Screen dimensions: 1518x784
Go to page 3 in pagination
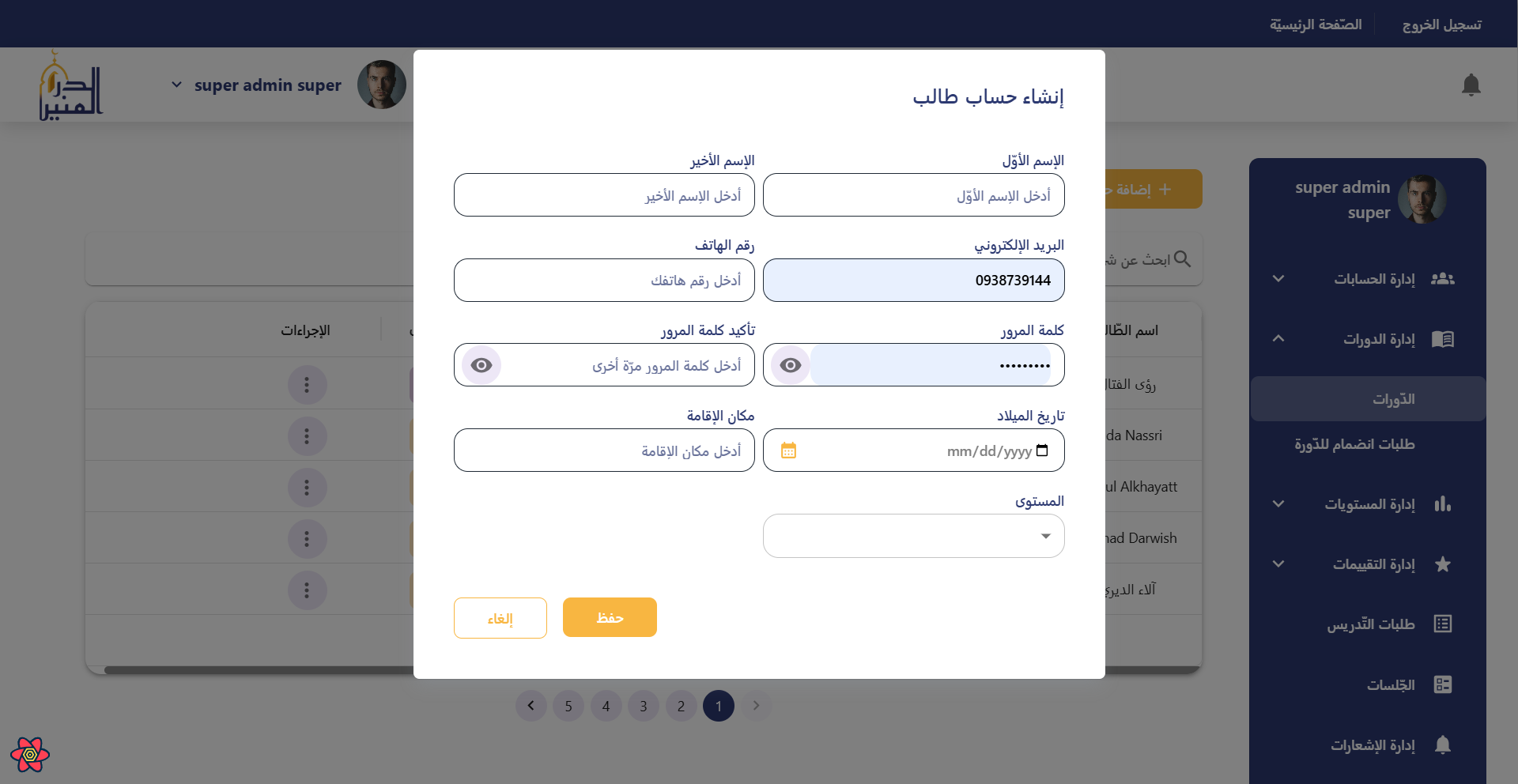tap(644, 706)
